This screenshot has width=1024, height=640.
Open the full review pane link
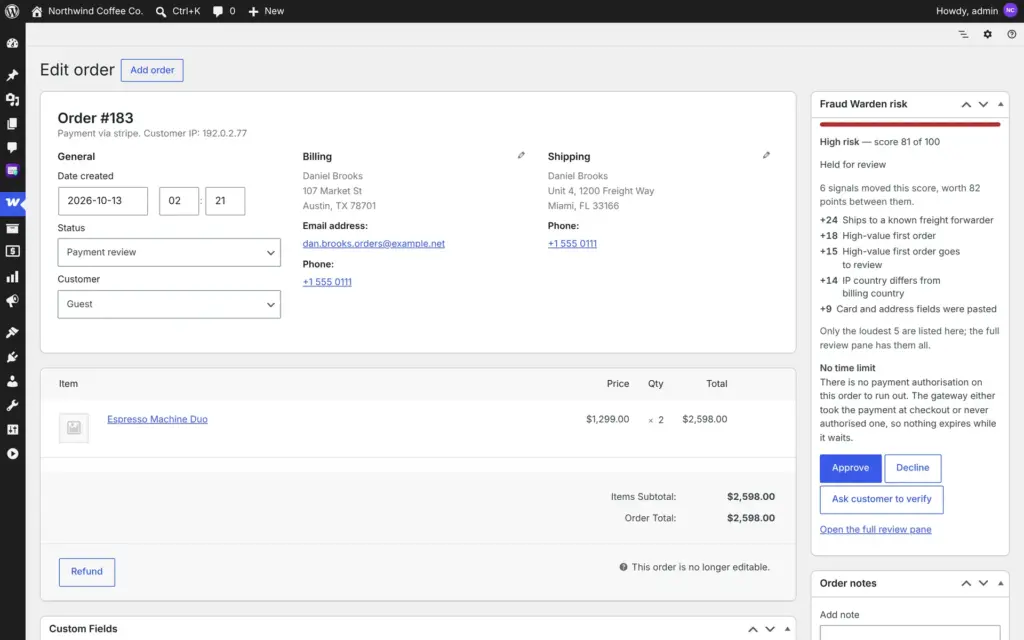tap(875, 530)
